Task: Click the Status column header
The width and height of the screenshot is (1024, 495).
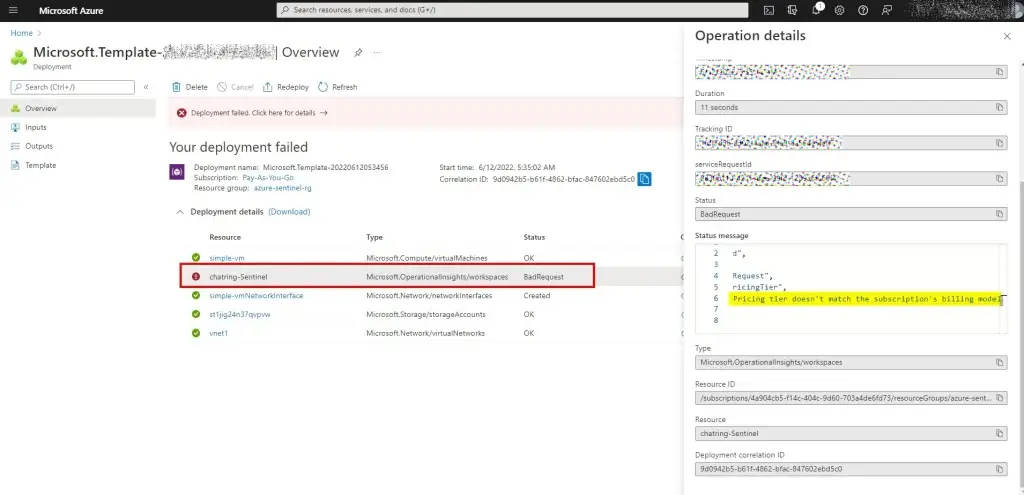Action: coord(534,238)
